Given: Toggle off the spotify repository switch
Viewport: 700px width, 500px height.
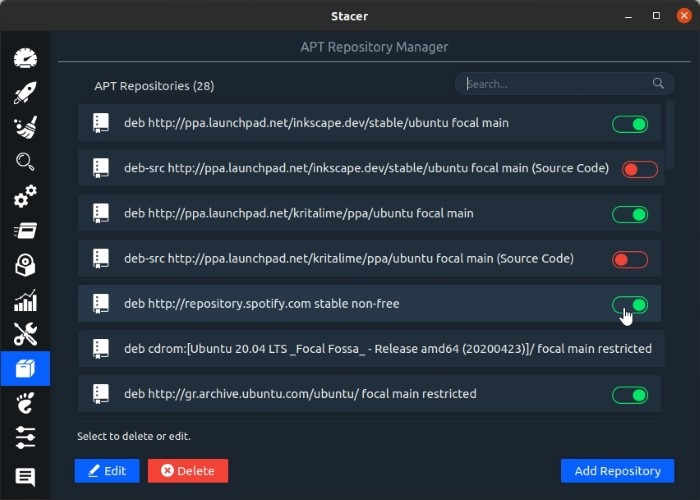Looking at the screenshot, I should (x=630, y=305).
